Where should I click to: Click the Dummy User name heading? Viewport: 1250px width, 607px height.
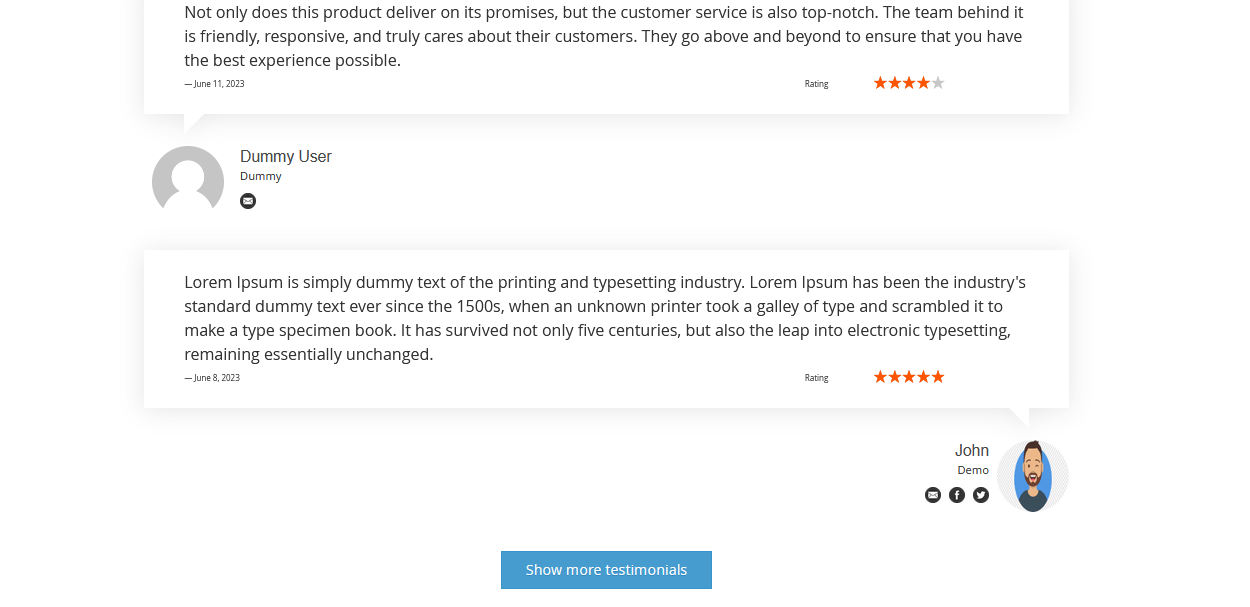[x=285, y=157]
